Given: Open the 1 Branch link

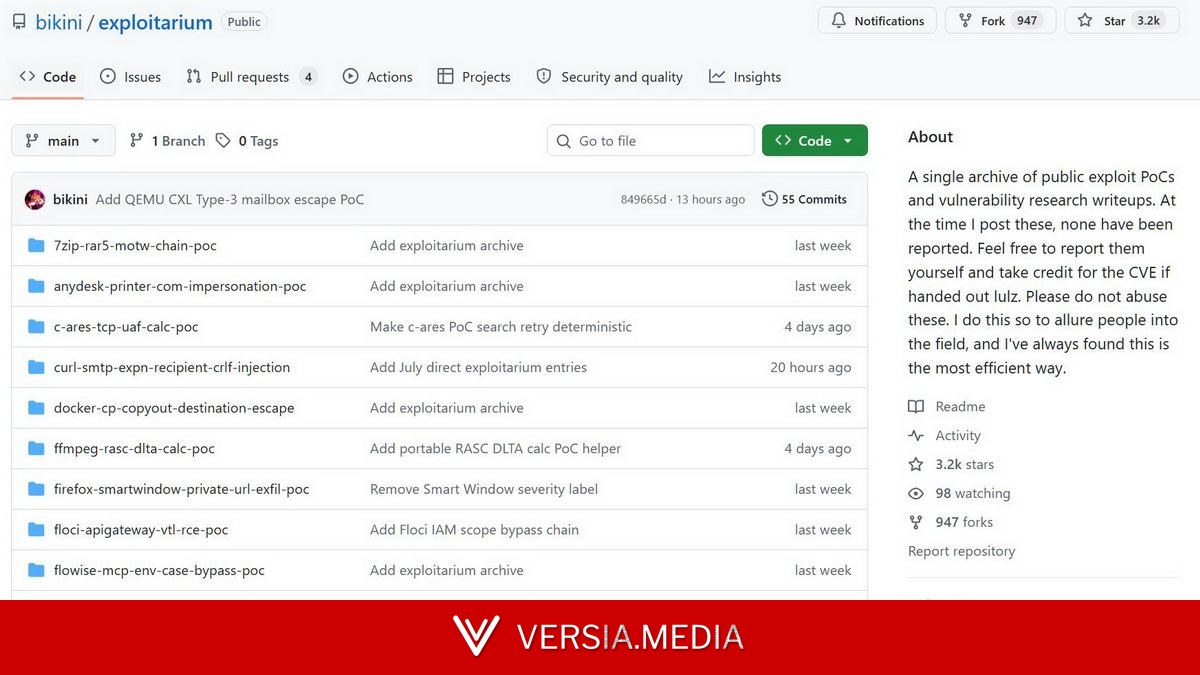Looking at the screenshot, I should pyautogui.click(x=167, y=141).
